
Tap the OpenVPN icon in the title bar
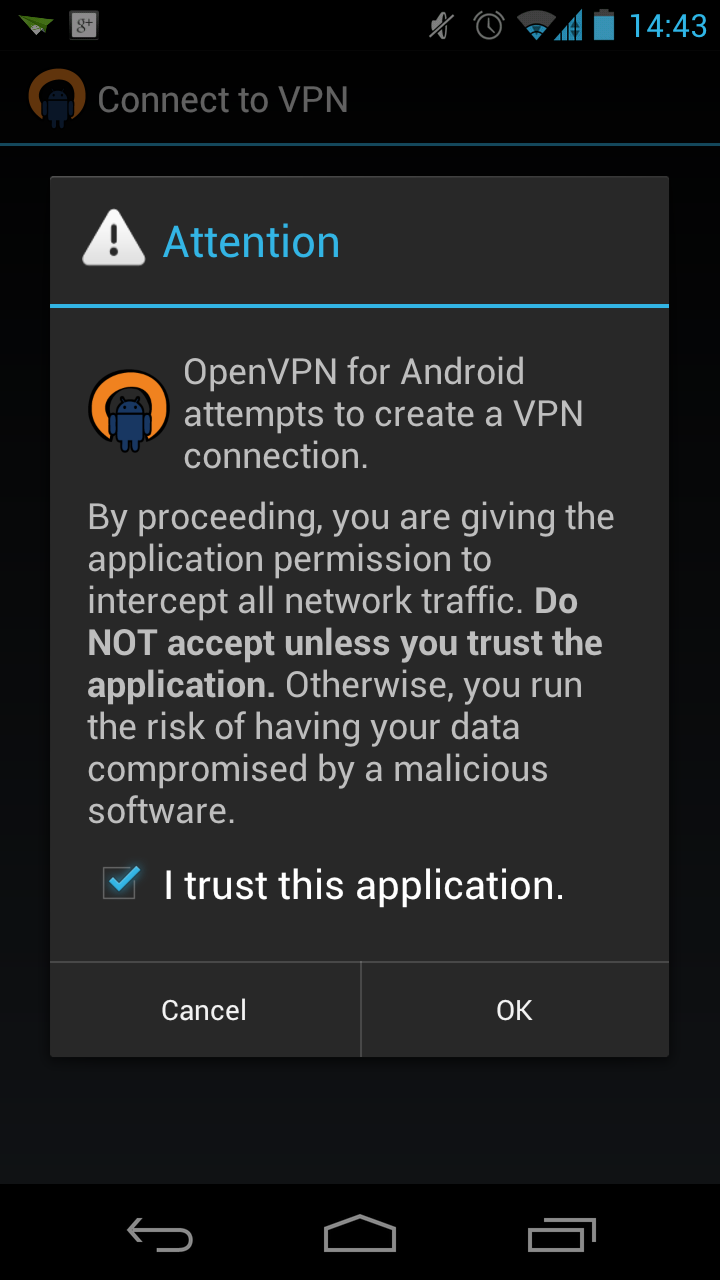(56, 98)
